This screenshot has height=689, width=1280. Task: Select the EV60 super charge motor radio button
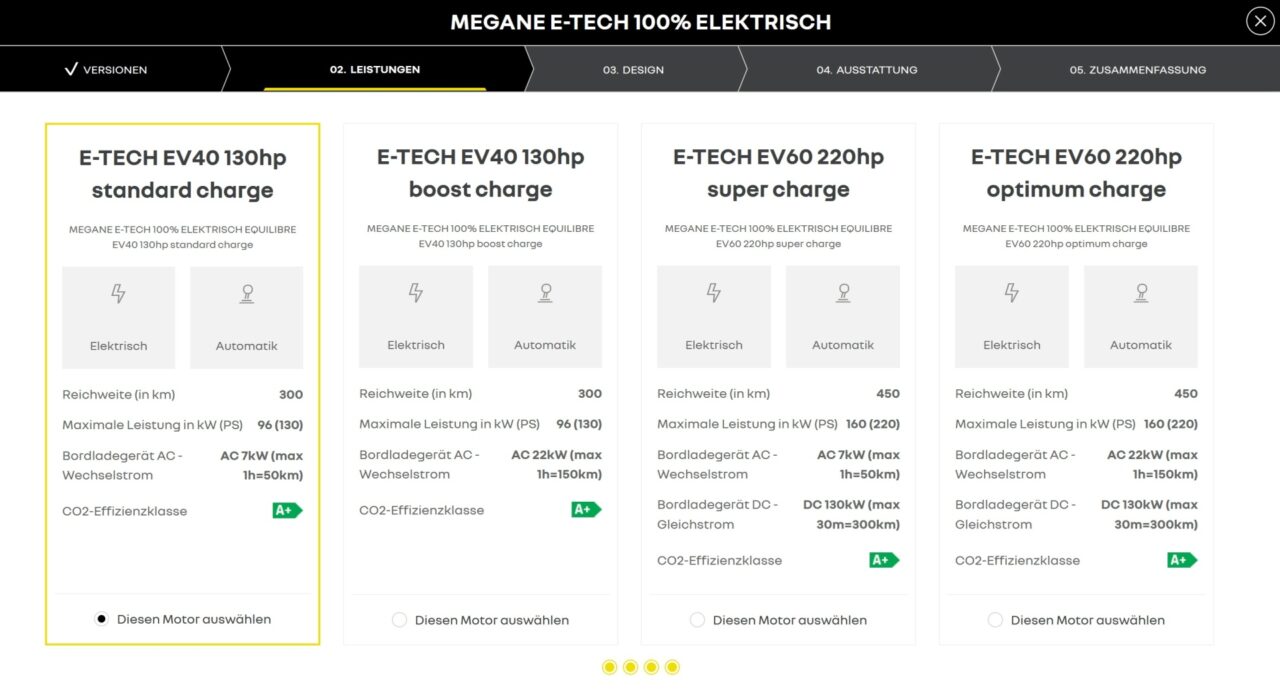[698, 620]
